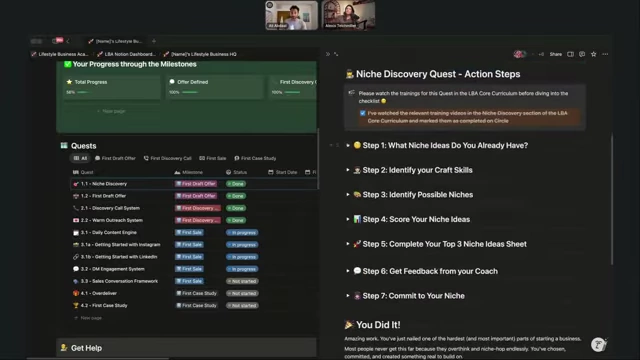Open 3.1b - Getting Started with LinkedIn
Screen dimensions: 640x360
coord(119,257)
